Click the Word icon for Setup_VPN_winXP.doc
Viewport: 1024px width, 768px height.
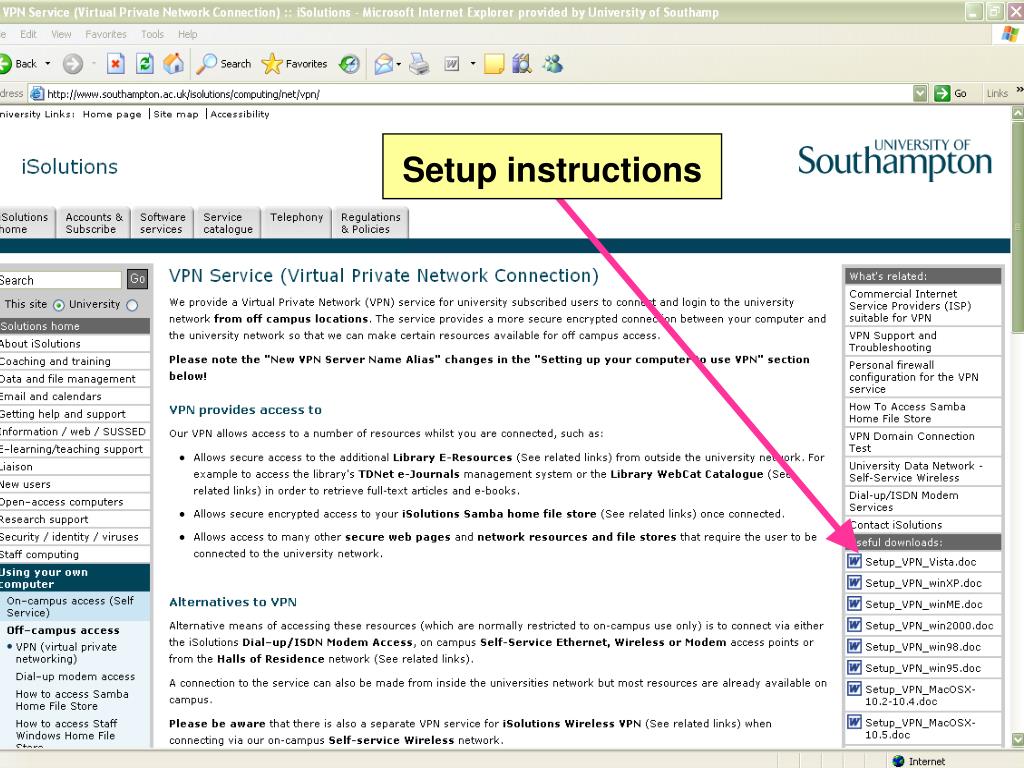854,583
